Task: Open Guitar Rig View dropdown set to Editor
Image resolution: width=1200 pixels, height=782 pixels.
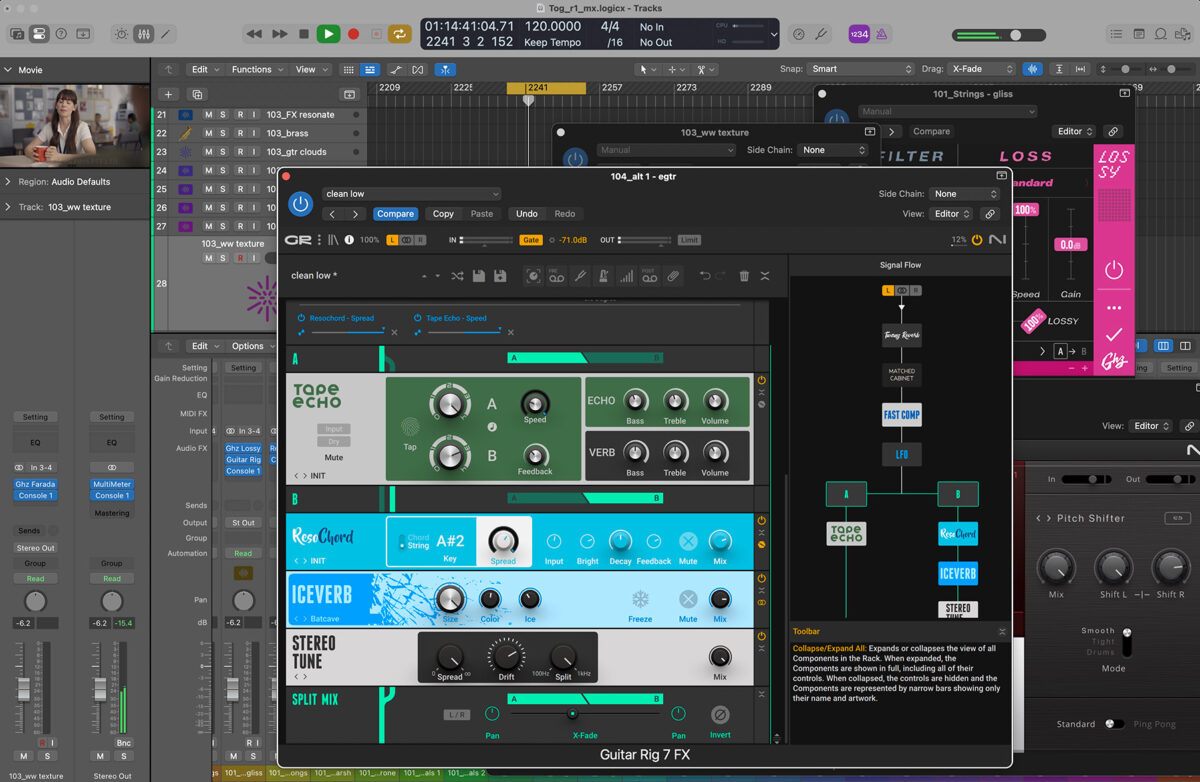Action: pos(950,214)
